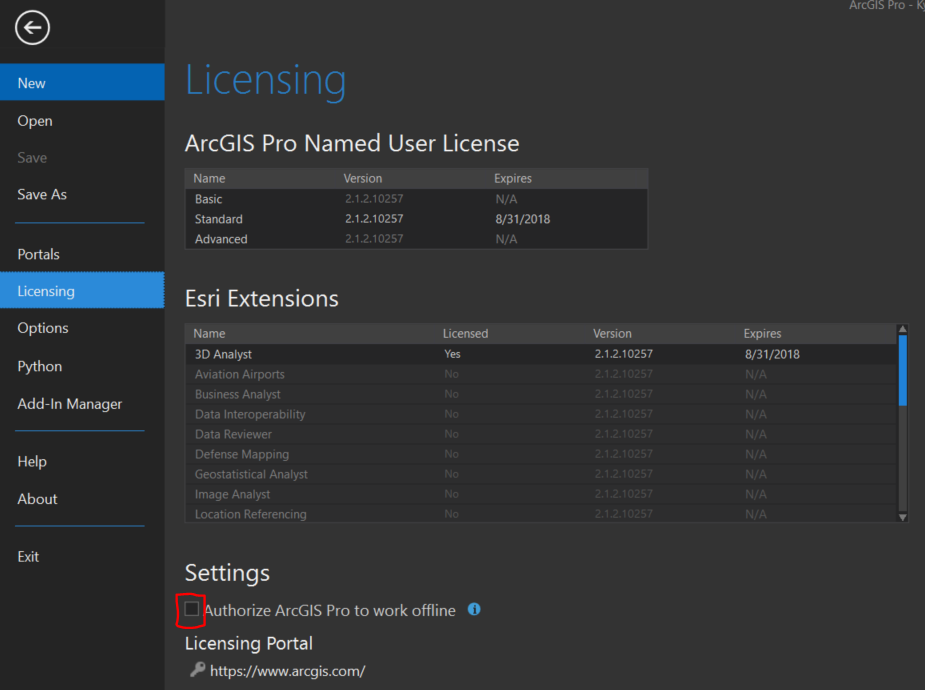Click the Expires header in license table
This screenshot has height=690, width=925.
(513, 178)
